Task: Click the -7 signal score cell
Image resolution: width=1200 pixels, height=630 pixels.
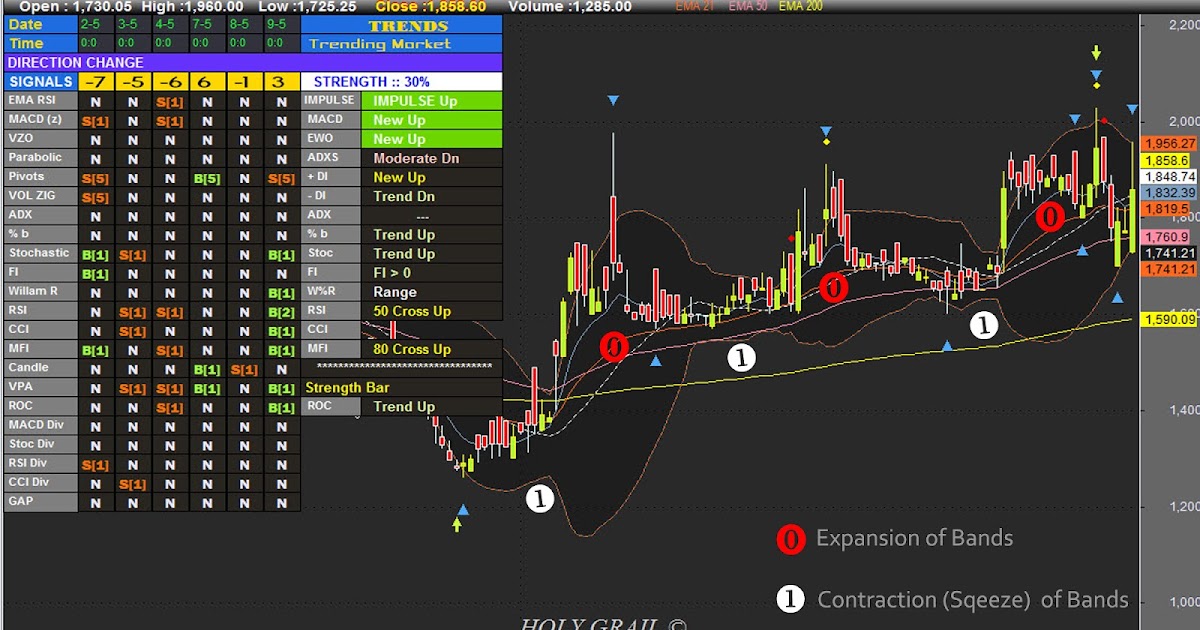Action: 96,82
